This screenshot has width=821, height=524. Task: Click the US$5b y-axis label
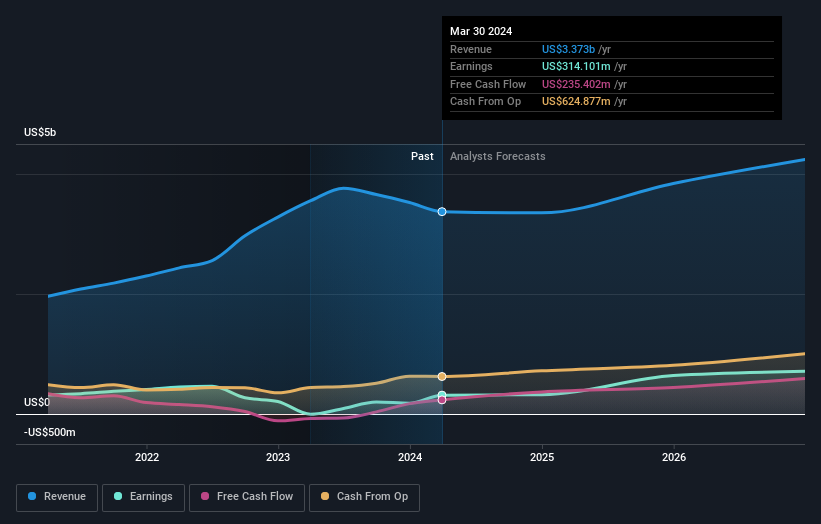40,132
